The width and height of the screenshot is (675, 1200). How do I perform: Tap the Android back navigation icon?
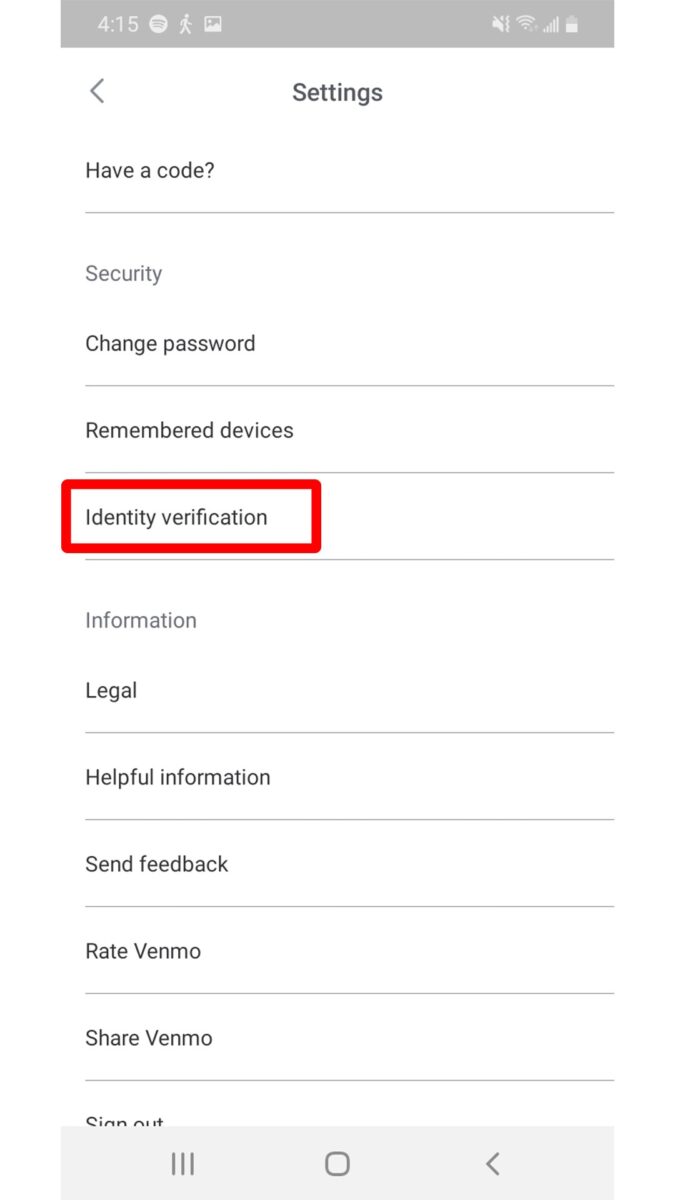[x=492, y=1163]
